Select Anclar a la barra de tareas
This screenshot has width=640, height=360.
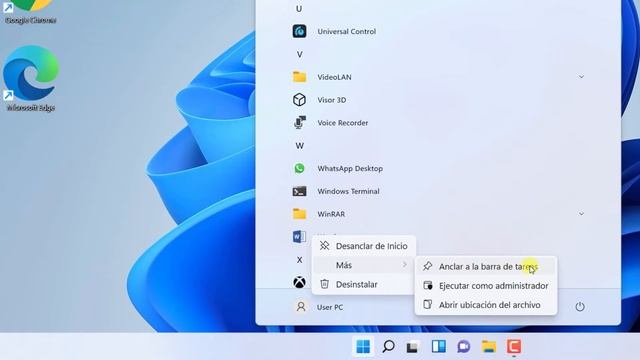pos(486,267)
